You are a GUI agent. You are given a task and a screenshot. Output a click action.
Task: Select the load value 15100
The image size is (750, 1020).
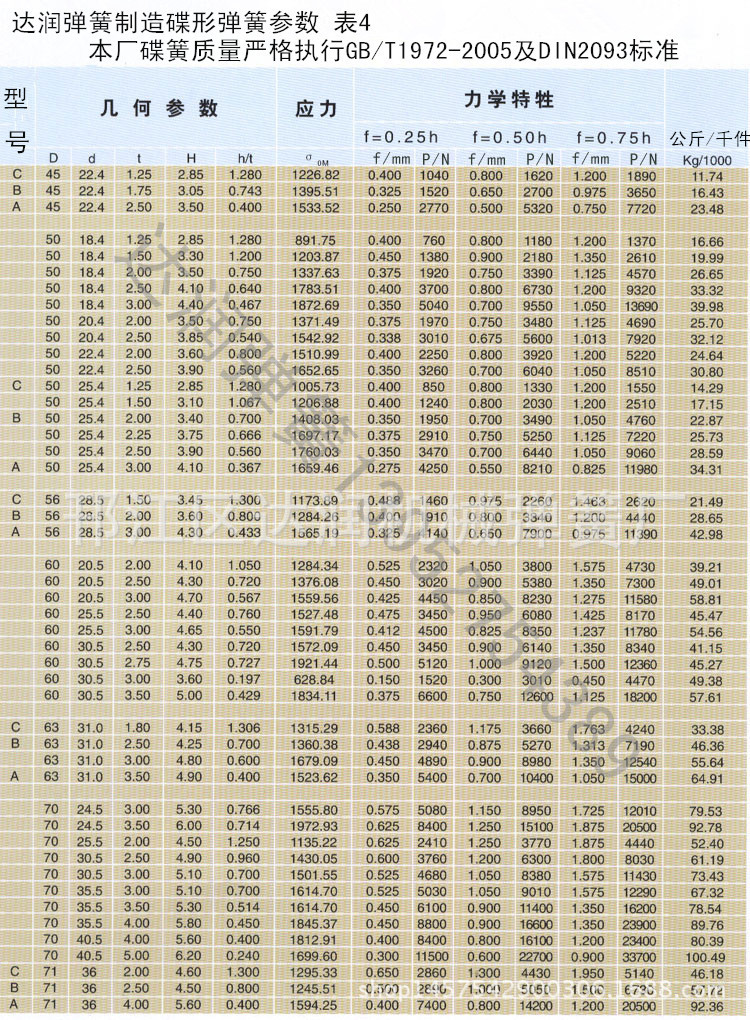pos(536,827)
